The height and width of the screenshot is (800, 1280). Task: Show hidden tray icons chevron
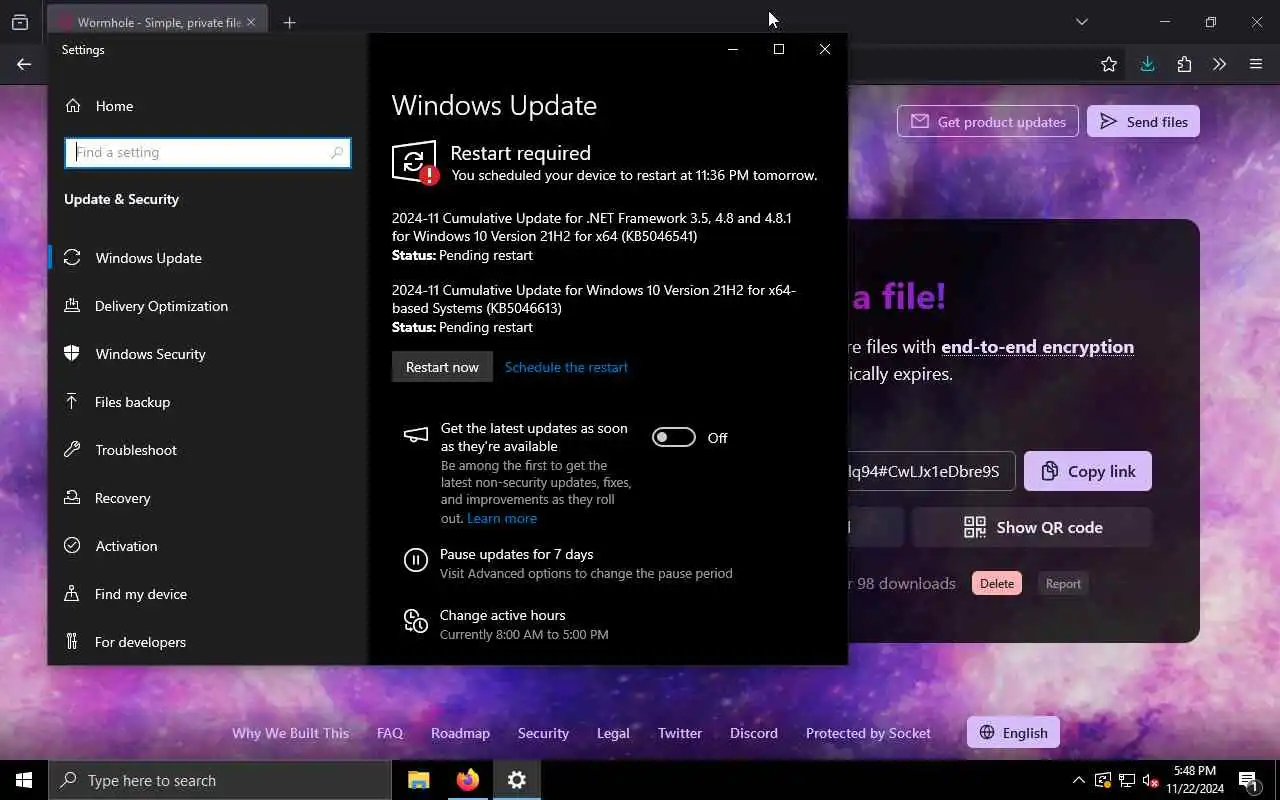(x=1078, y=780)
